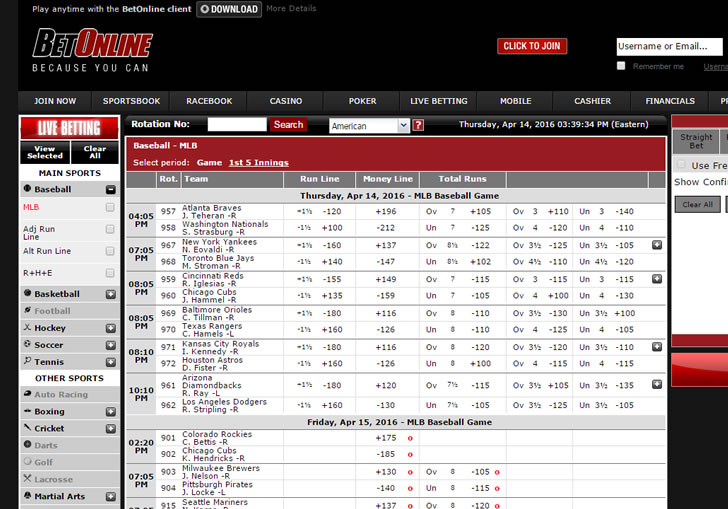The height and width of the screenshot is (509, 728).
Task: Click the JOIN NOW nav item
Action: pos(55,101)
